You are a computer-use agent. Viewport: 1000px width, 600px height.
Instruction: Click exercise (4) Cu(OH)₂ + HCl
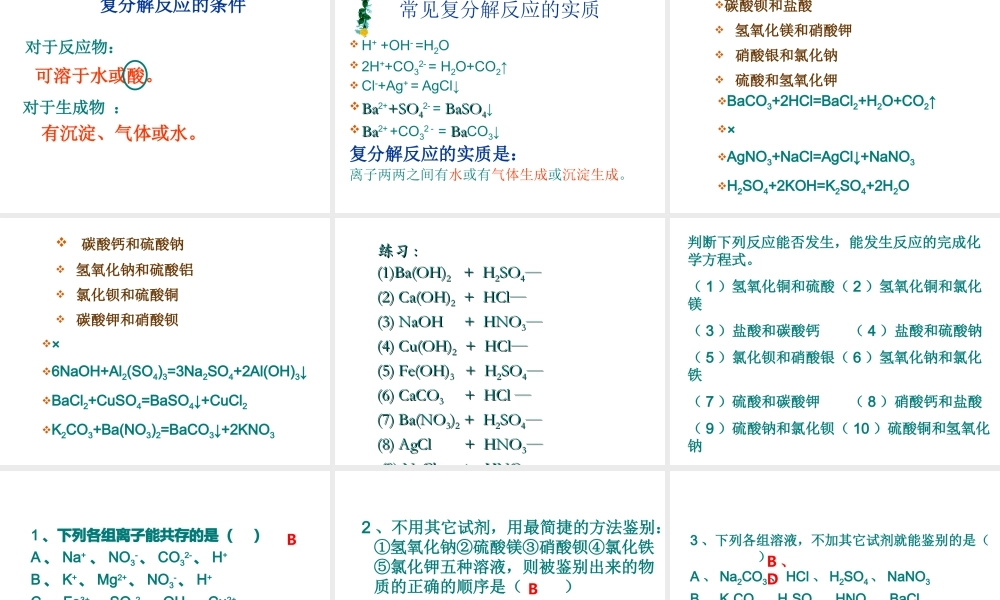coord(453,347)
